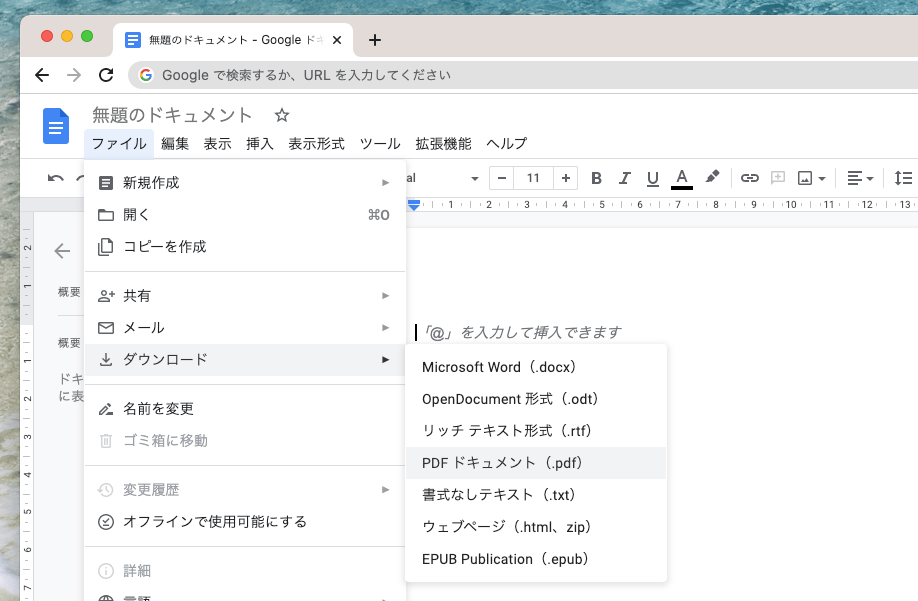Image resolution: width=918 pixels, height=601 pixels.
Task: Close the document outline with back arrow
Action: pyautogui.click(x=62, y=251)
